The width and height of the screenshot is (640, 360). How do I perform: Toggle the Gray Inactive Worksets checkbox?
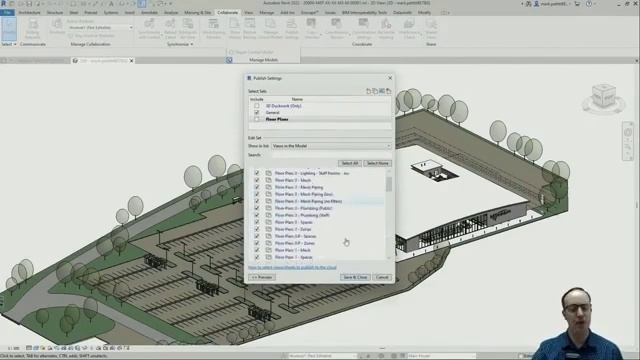[71, 36]
